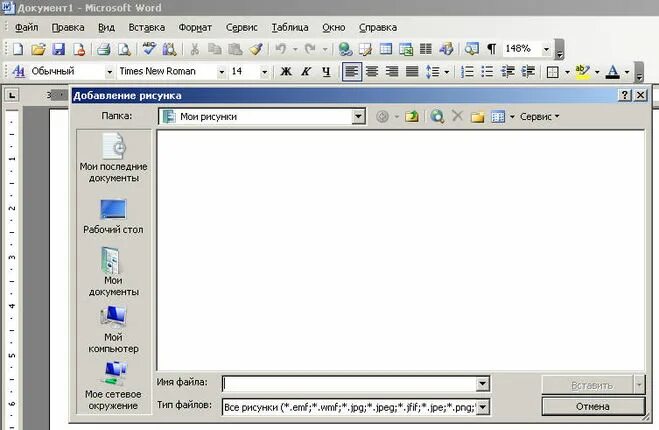The height and width of the screenshot is (430, 659).
Task: Click the Undo arrow icon
Action: click(x=280, y=49)
